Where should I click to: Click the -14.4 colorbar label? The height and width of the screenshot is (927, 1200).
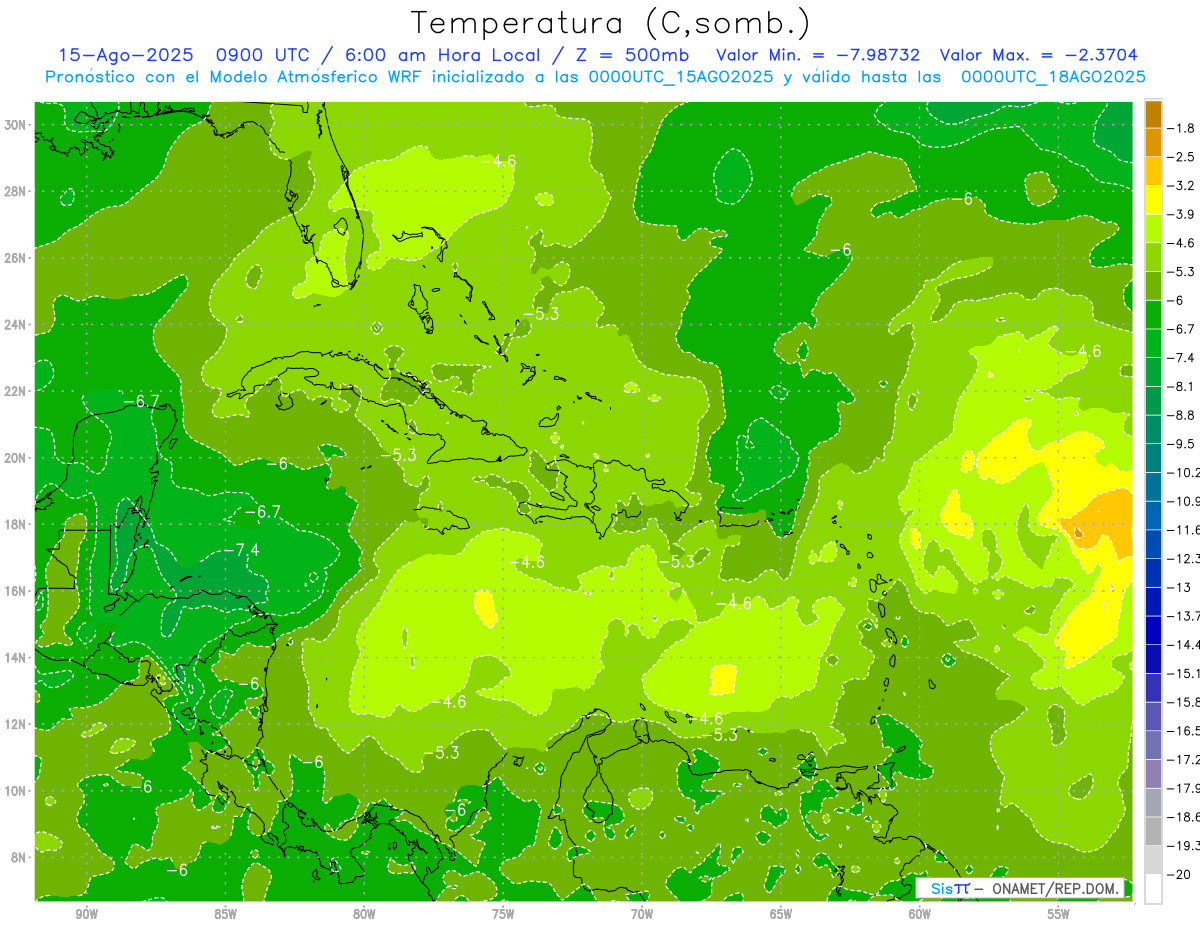(x=1185, y=645)
